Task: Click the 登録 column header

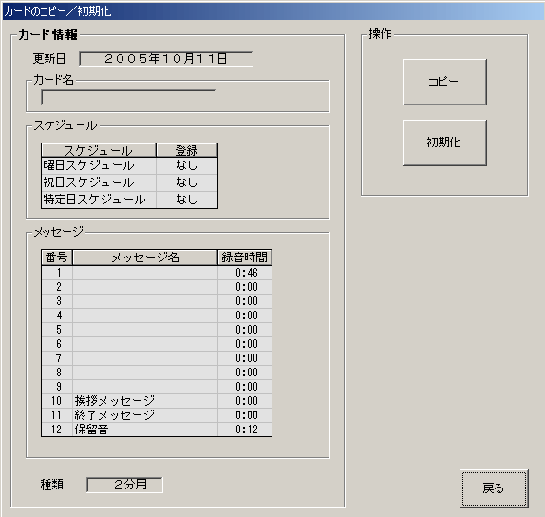Action: click(x=187, y=150)
